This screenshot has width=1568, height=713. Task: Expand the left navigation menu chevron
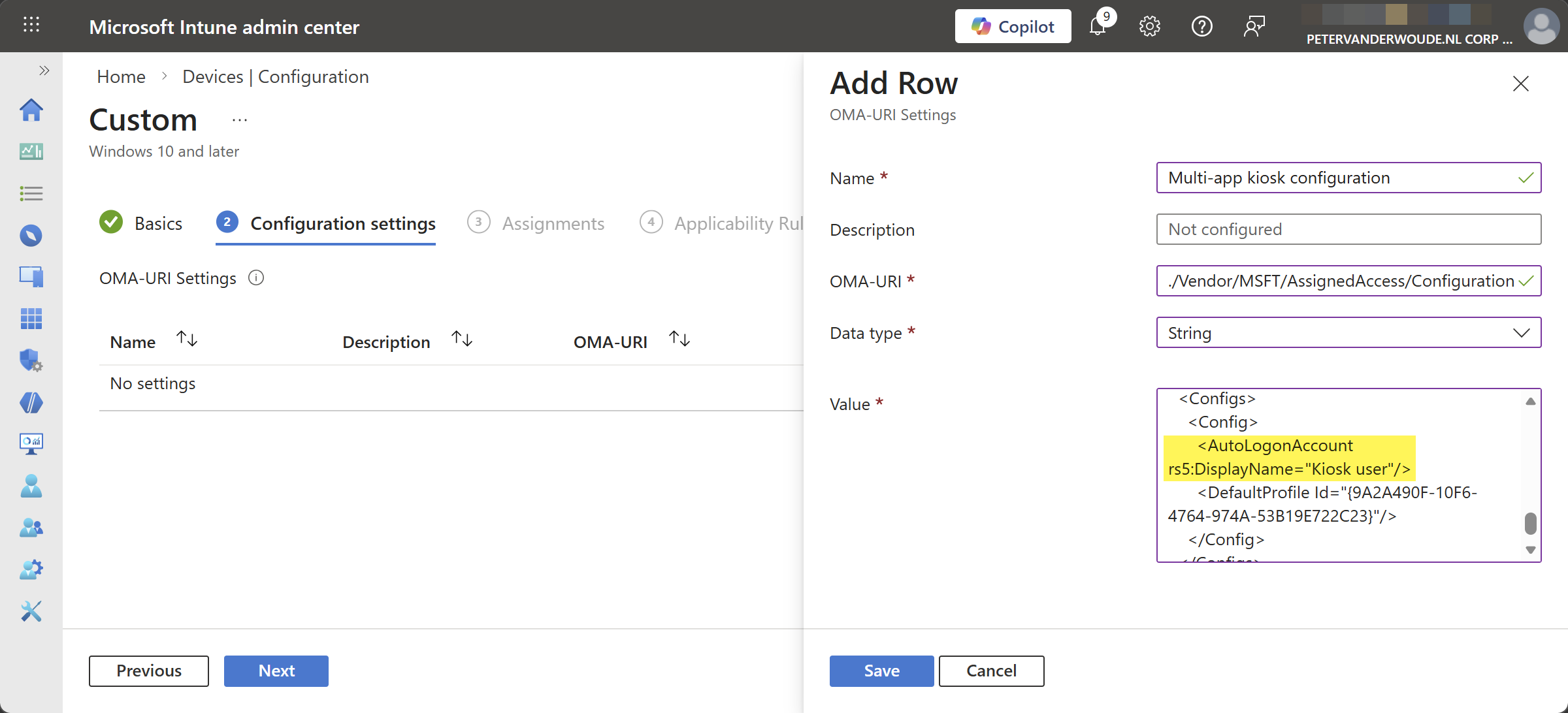[44, 71]
